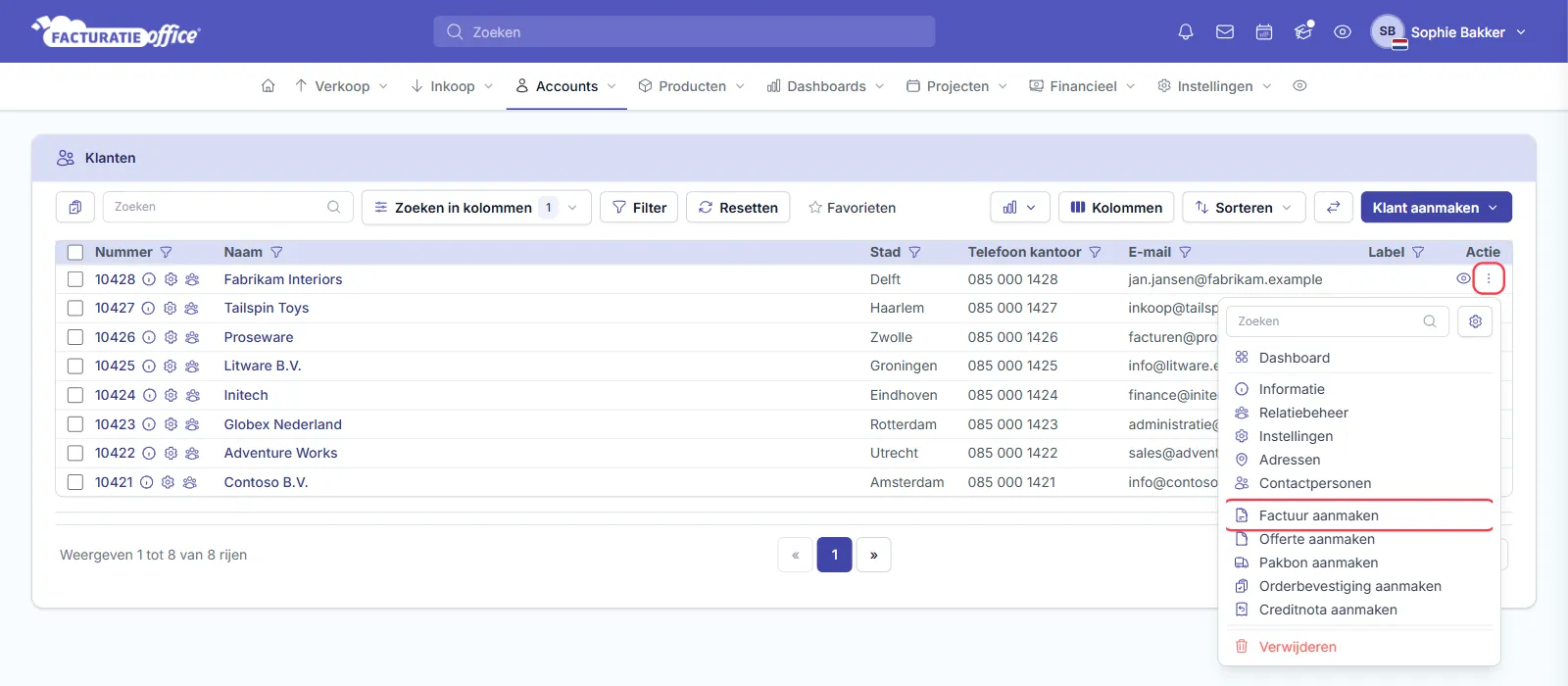1568x686 pixels.
Task: Choose Offerte aanmaken from the action menu
Action: (x=1359, y=539)
